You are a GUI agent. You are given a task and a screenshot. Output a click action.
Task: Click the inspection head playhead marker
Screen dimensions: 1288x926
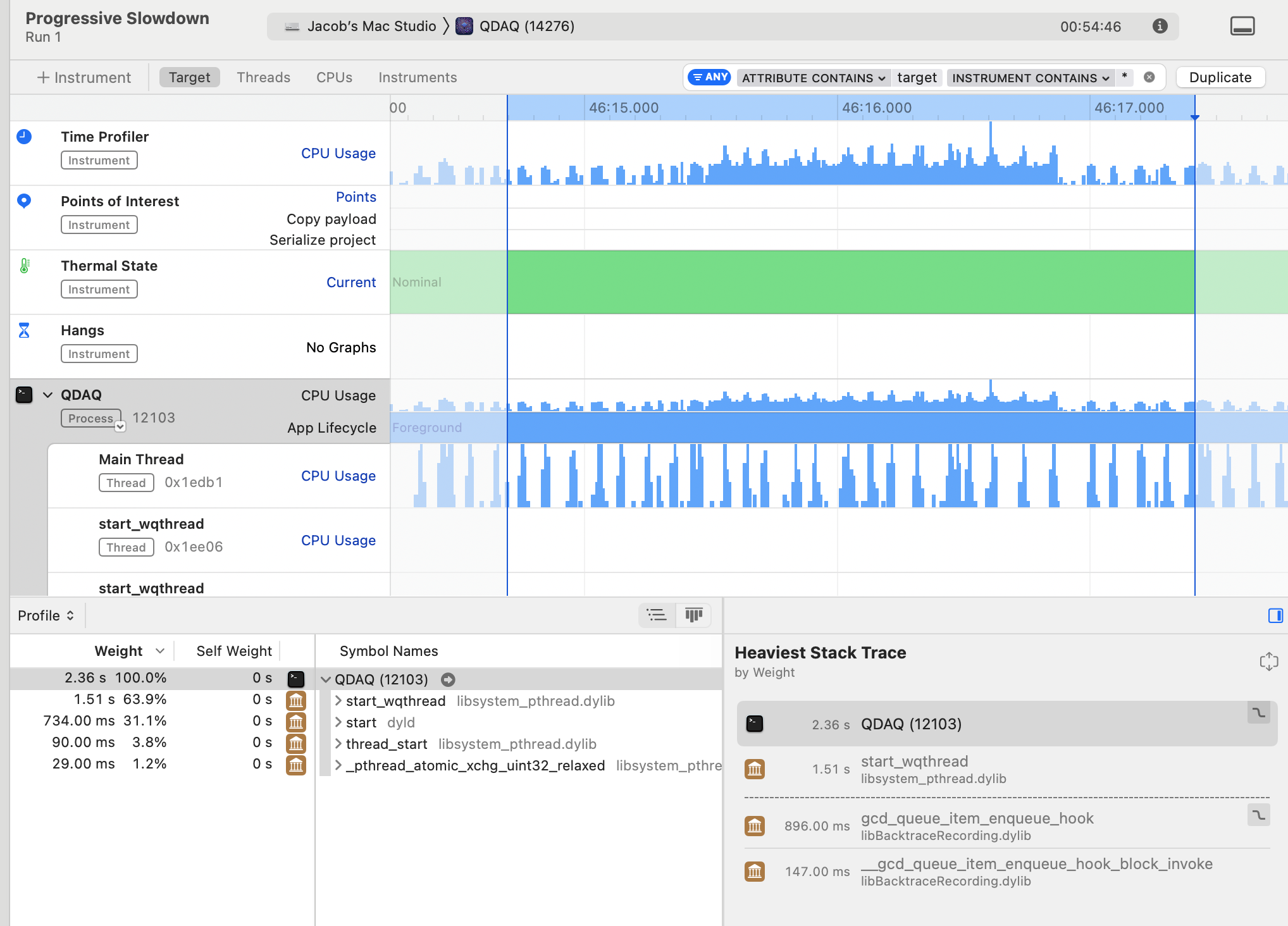[x=1194, y=117]
